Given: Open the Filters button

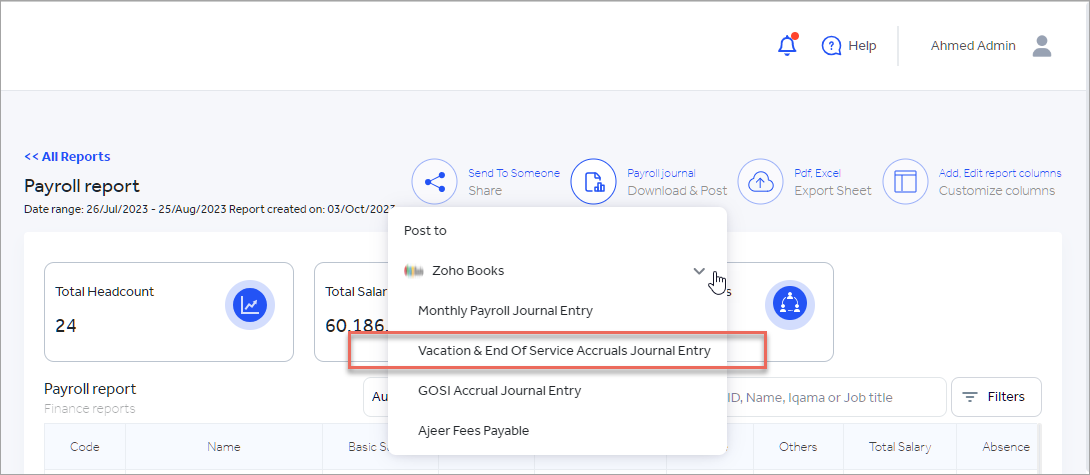Looking at the screenshot, I should pos(995,397).
